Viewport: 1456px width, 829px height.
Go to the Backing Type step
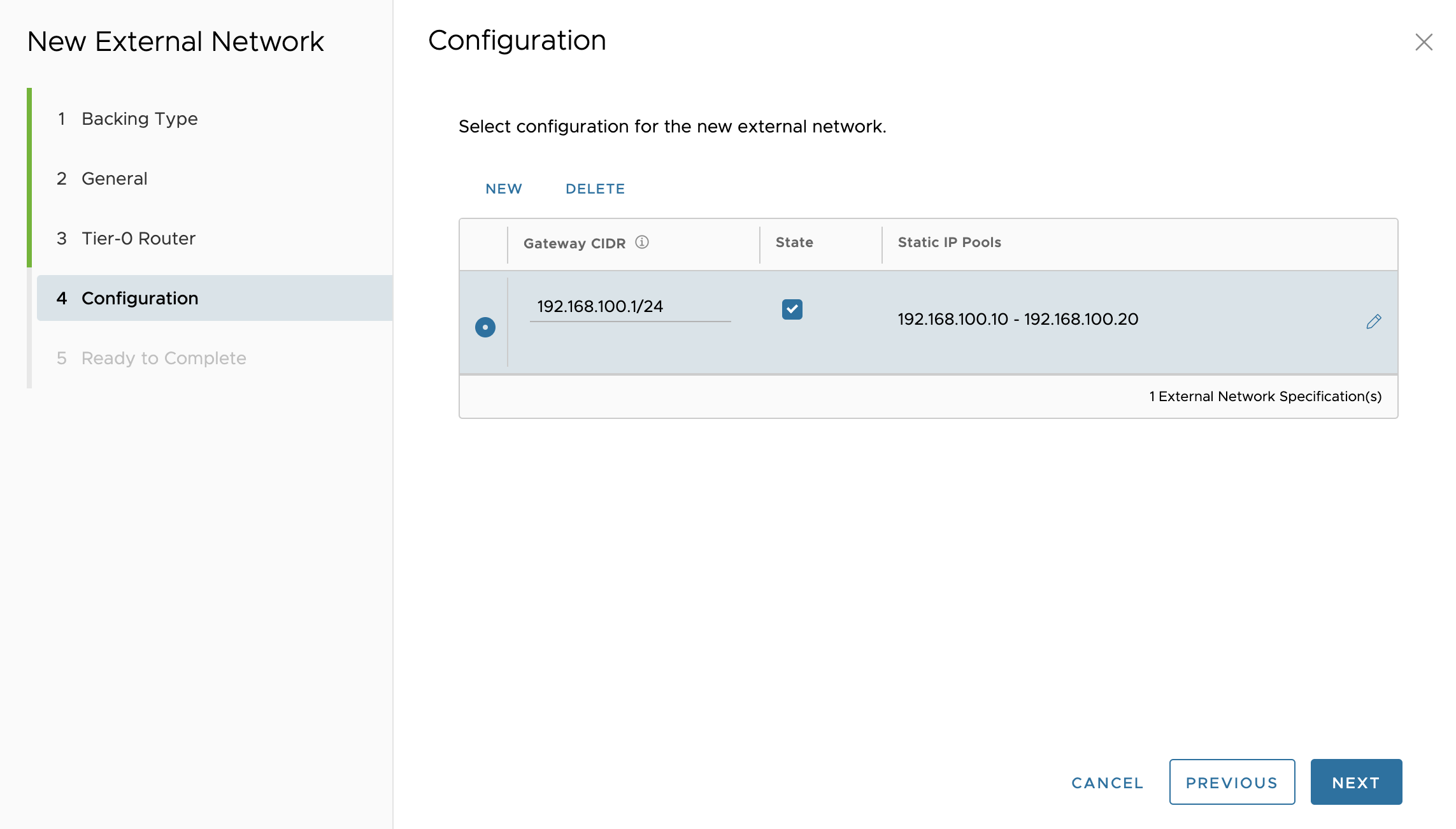[139, 119]
